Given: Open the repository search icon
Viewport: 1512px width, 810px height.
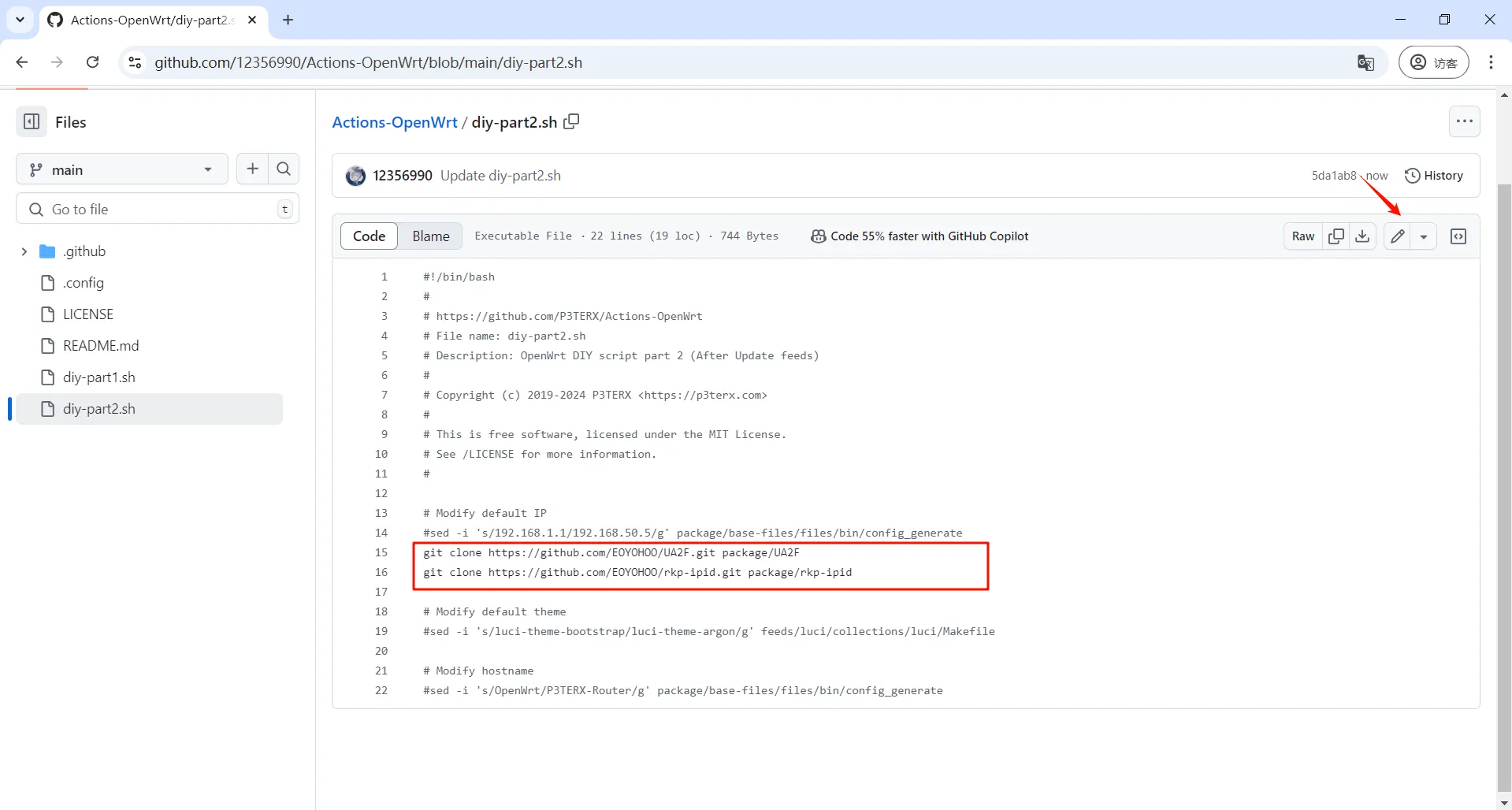Looking at the screenshot, I should (x=284, y=169).
